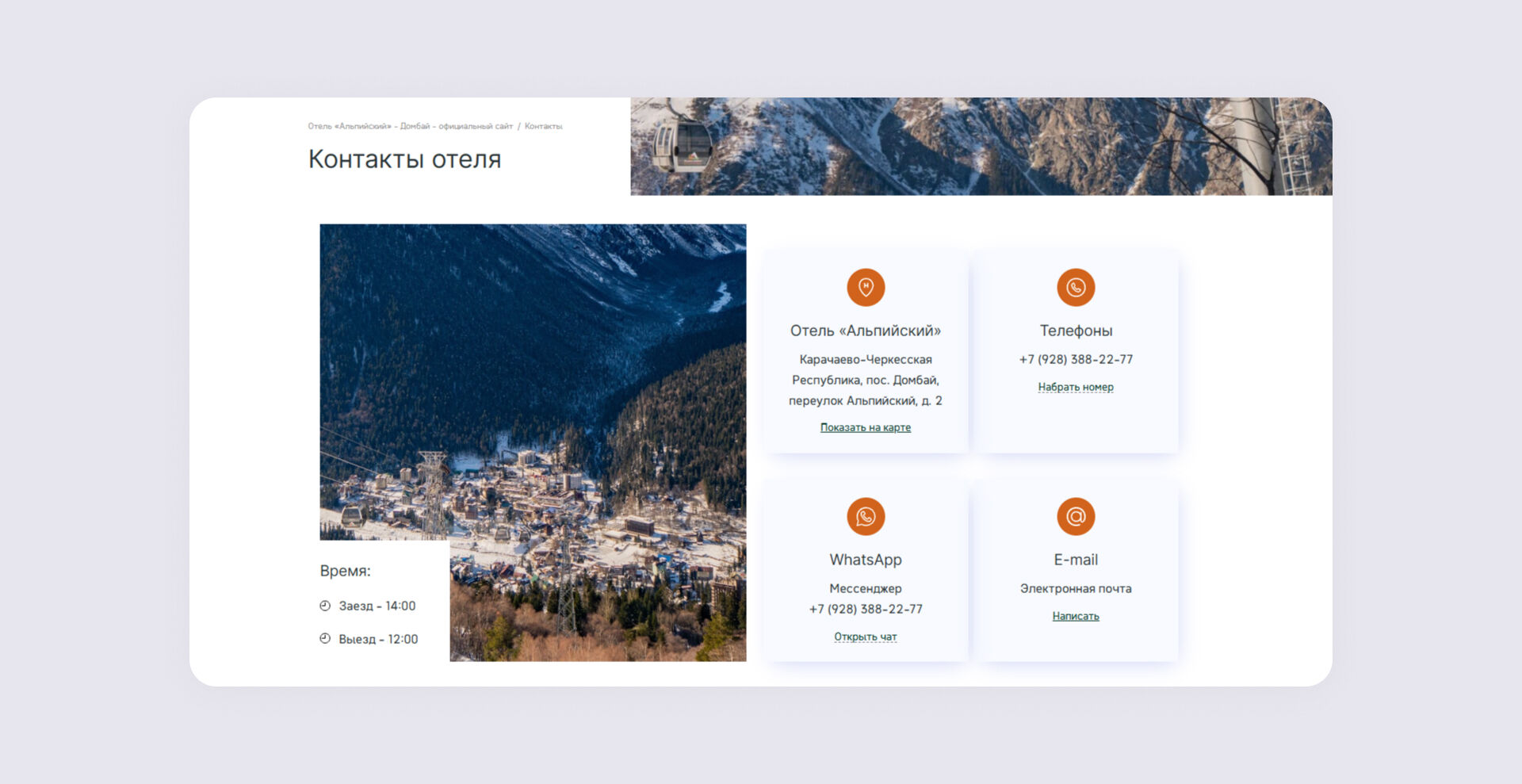Go to hotel home via breadcrumb link
This screenshot has height=784, width=1522.
click(411, 126)
